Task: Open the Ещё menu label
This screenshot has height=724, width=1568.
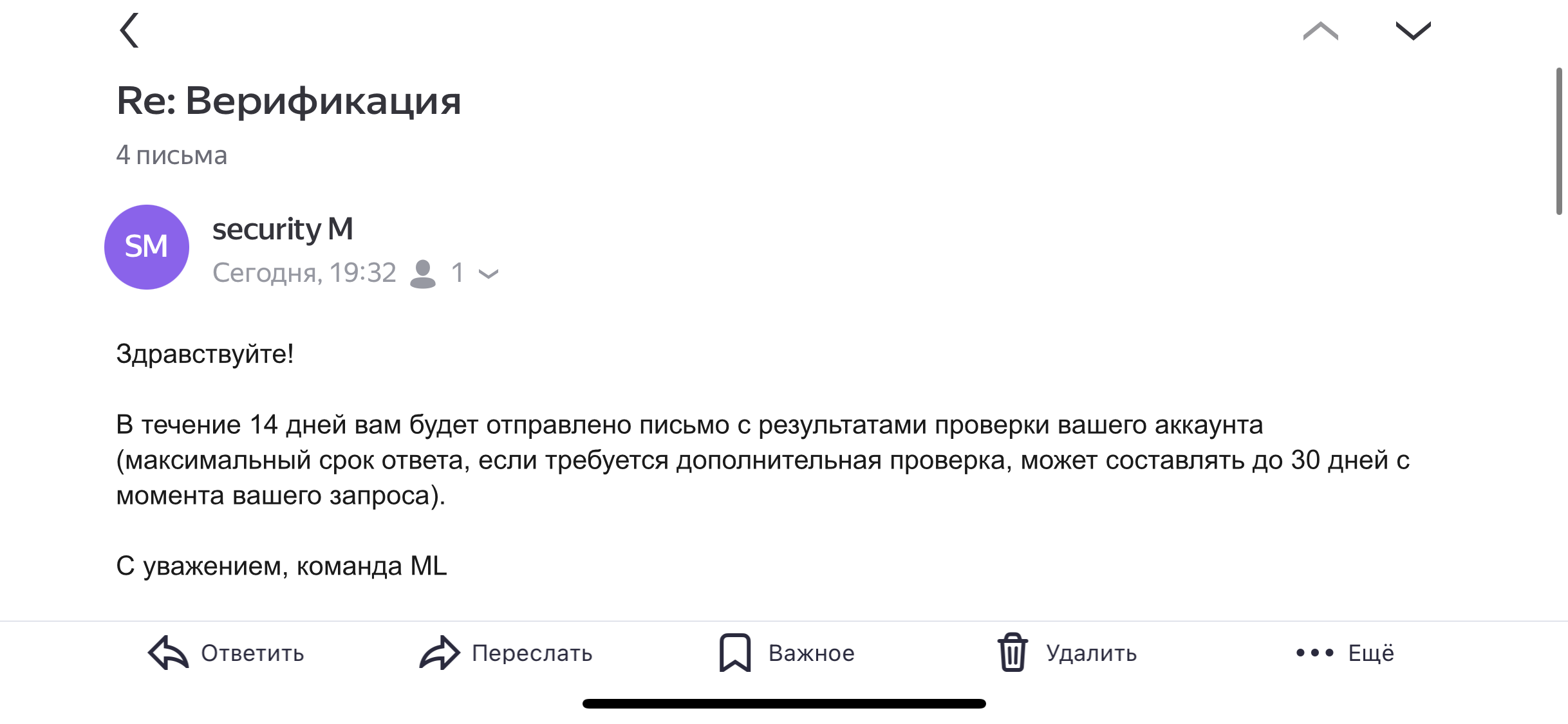Action: pos(1371,653)
